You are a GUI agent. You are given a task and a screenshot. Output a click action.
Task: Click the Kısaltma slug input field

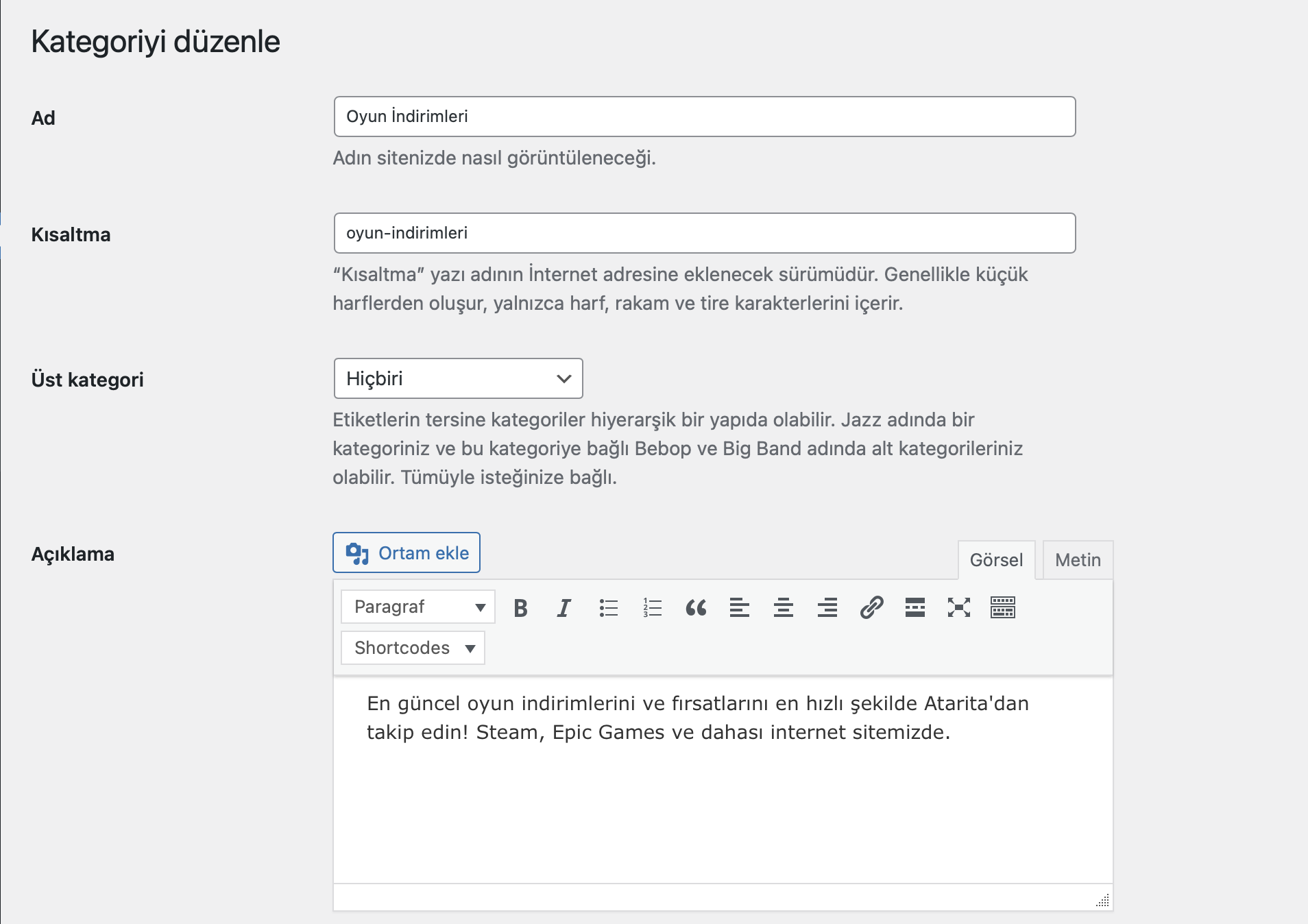tap(705, 233)
